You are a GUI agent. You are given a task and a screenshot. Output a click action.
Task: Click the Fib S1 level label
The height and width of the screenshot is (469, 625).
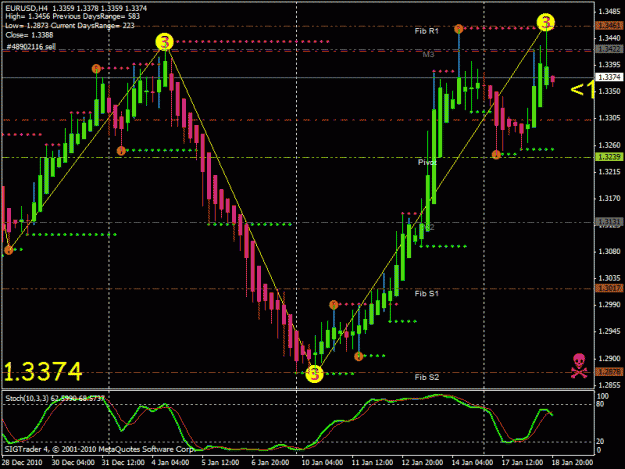tap(426, 294)
